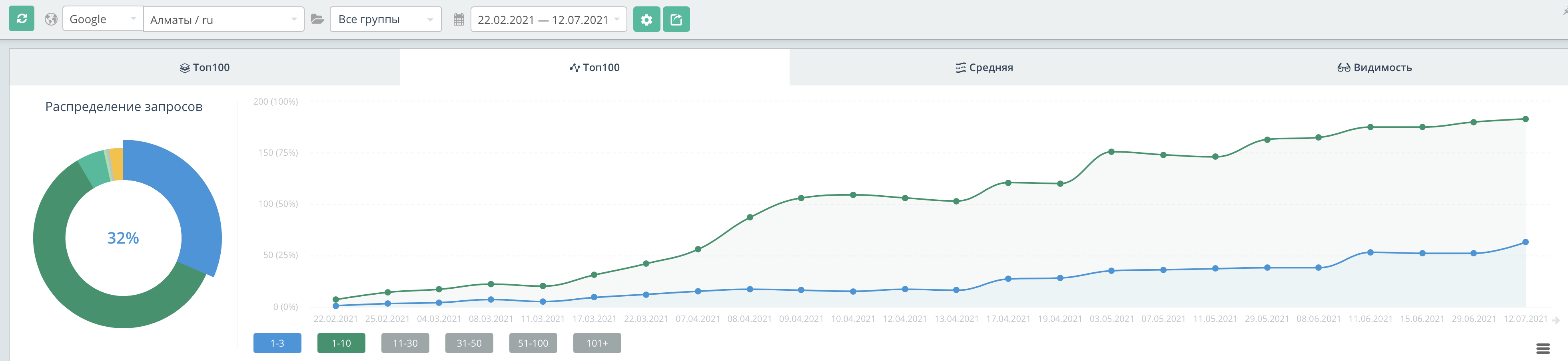Switch to the Средняя tab
This screenshot has height=361, width=1568.
pos(984,67)
